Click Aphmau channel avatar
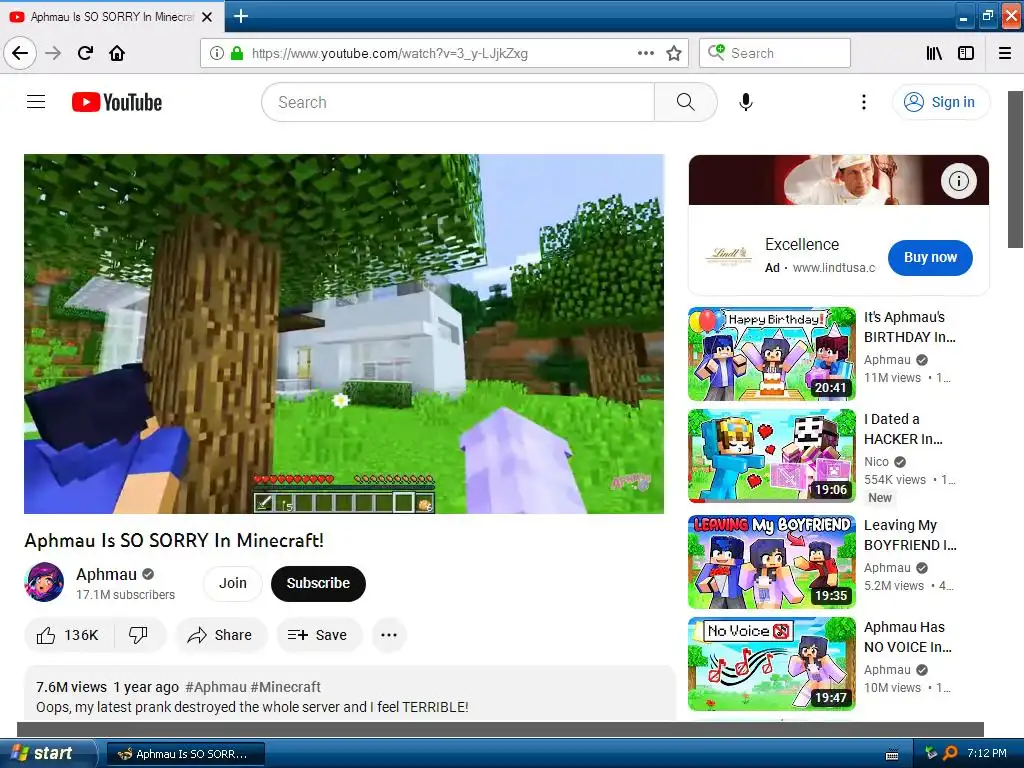The image size is (1024, 768). 44,582
